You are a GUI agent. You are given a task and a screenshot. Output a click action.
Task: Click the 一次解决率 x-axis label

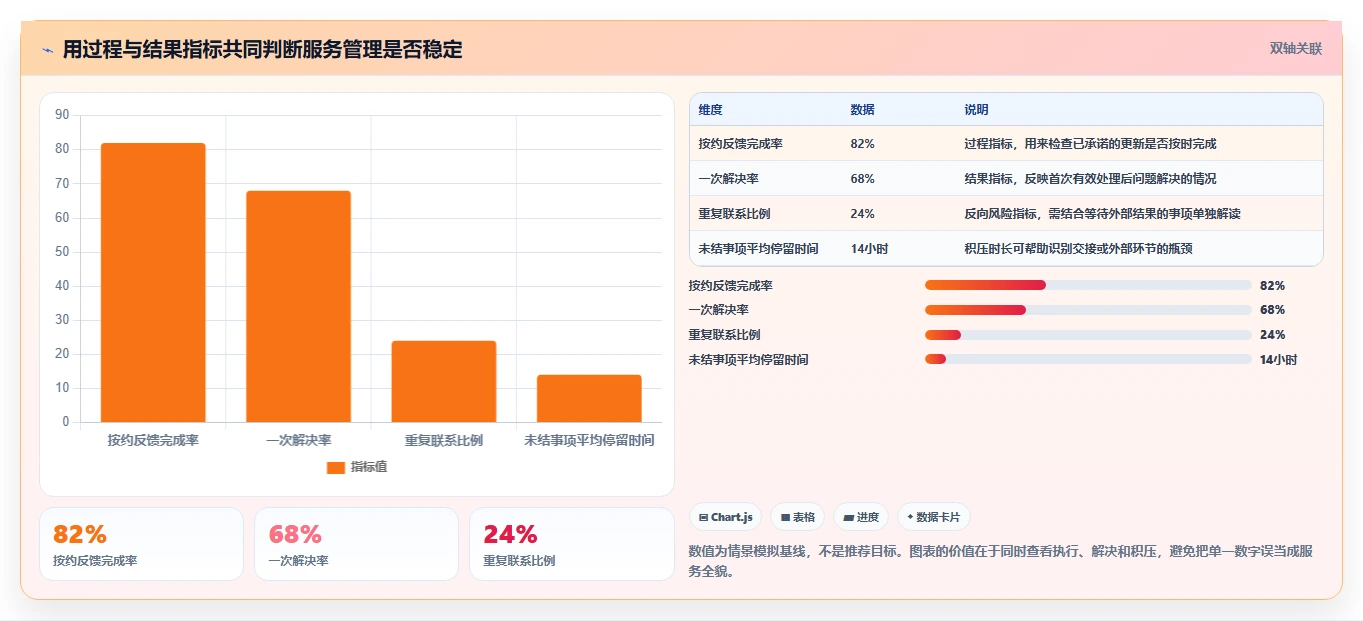[298, 440]
